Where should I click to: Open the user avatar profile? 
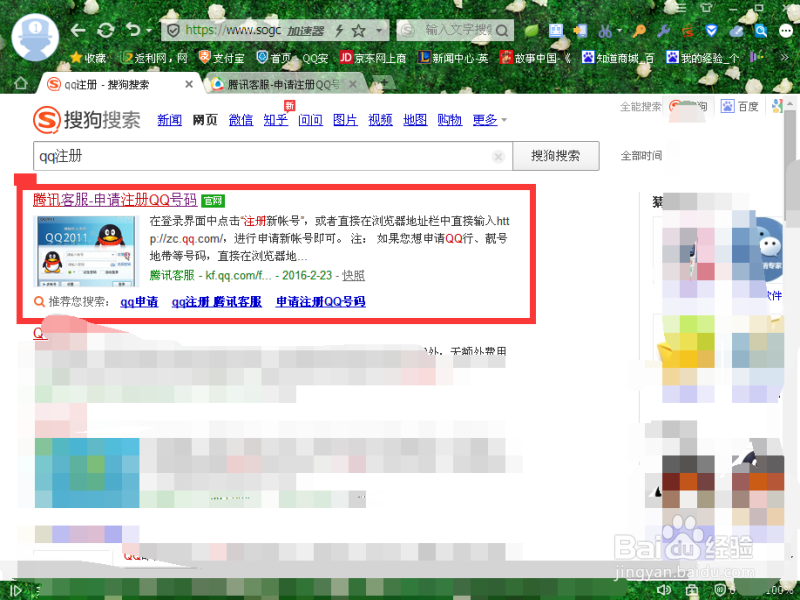point(35,37)
